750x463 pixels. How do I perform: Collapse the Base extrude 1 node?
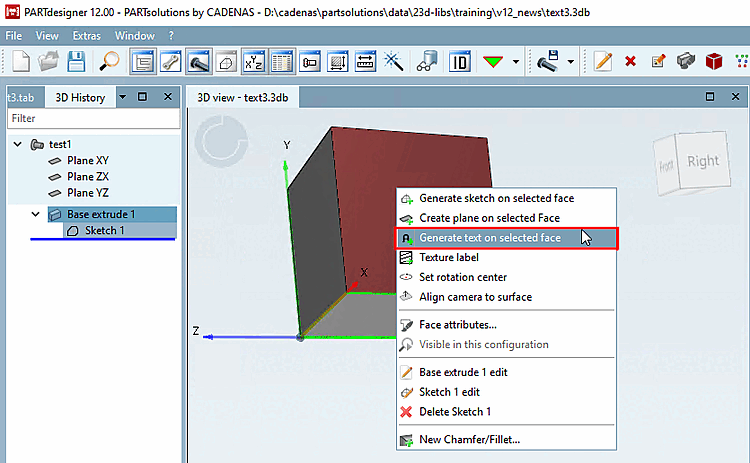[35, 214]
